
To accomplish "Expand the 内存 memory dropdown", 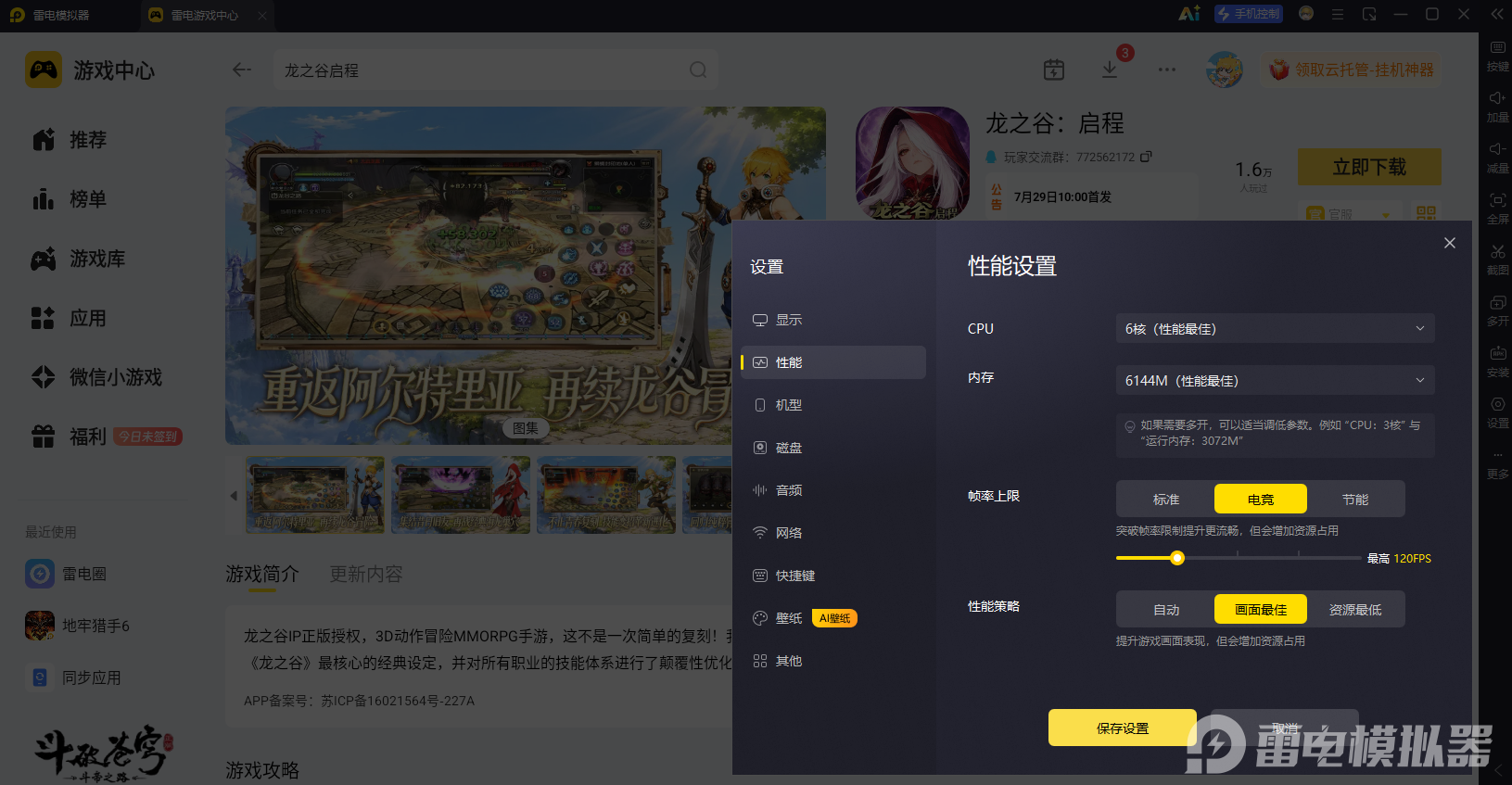I will (1275, 380).
